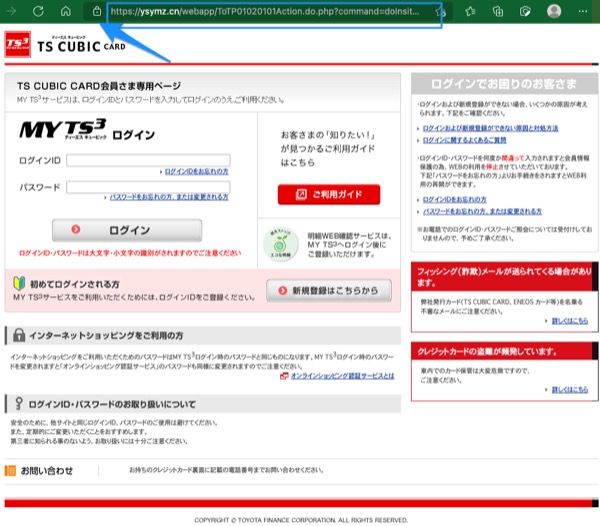The width and height of the screenshot is (600, 526).
Task: Open the favorites star list icon
Action: (470, 11)
